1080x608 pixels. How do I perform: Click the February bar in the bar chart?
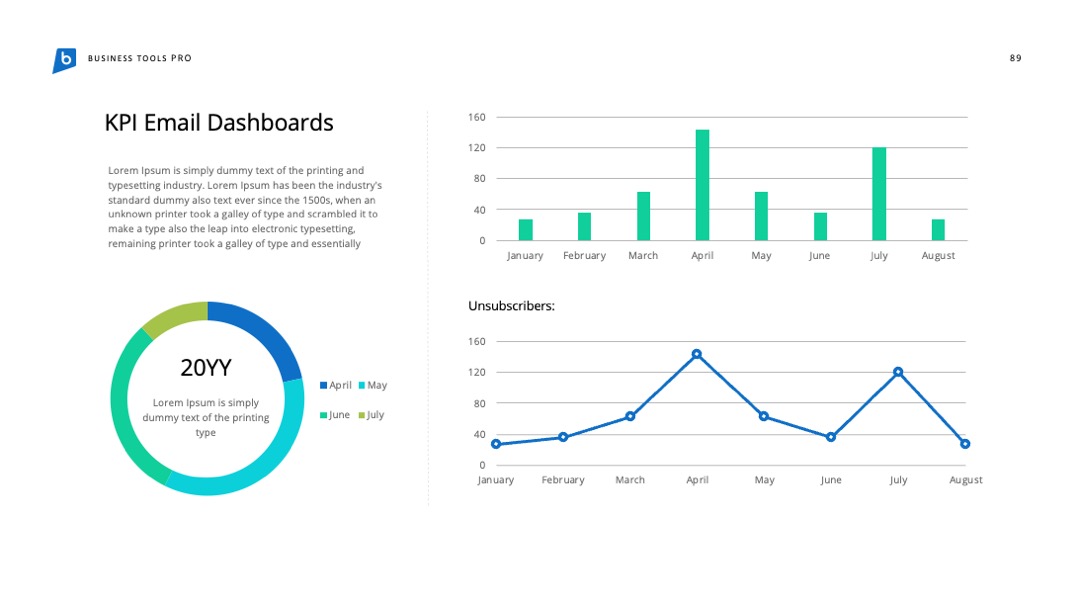coord(584,227)
